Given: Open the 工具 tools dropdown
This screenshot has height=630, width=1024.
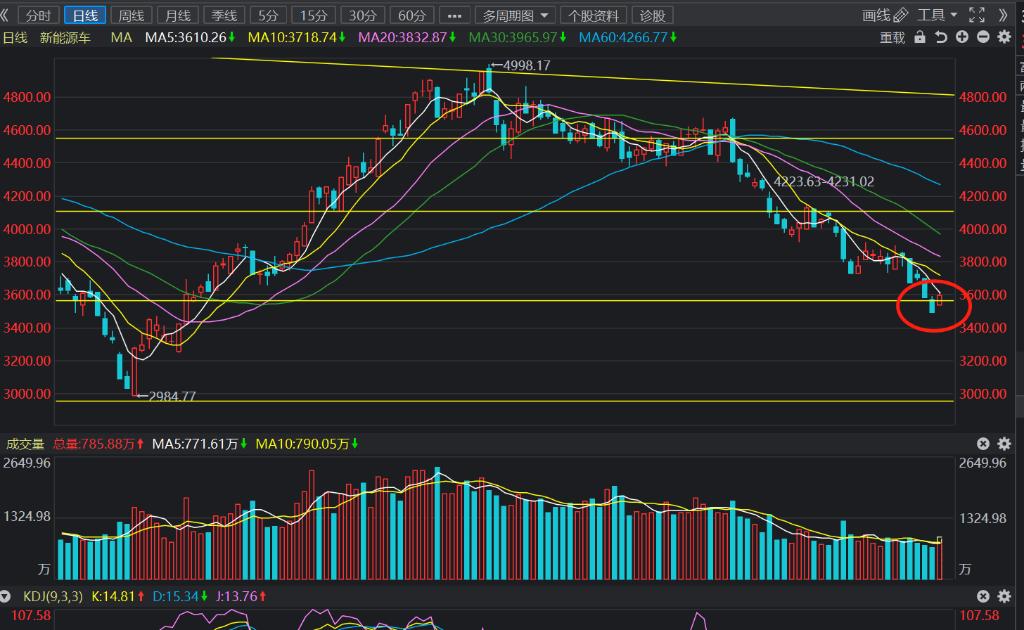Looking at the screenshot, I should click(x=937, y=15).
